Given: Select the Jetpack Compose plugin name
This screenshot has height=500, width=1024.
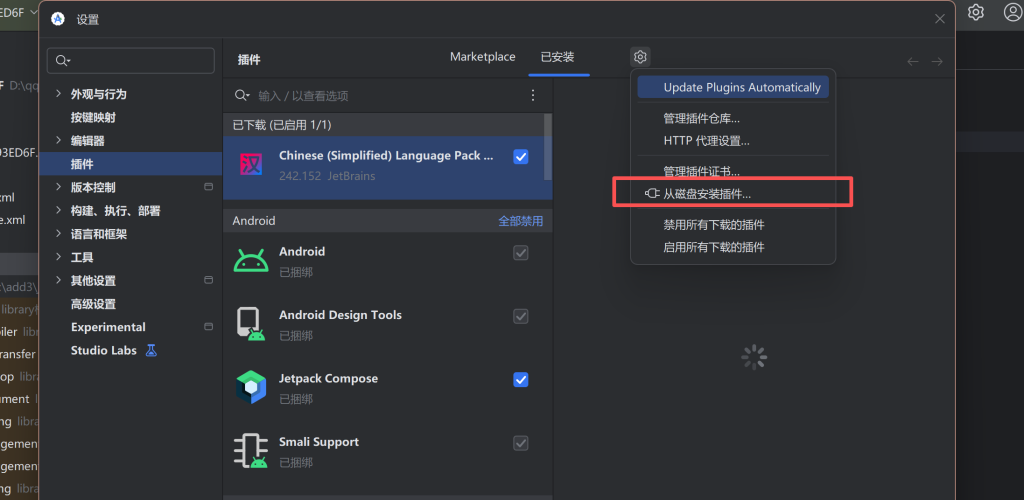Looking at the screenshot, I should tap(328, 378).
